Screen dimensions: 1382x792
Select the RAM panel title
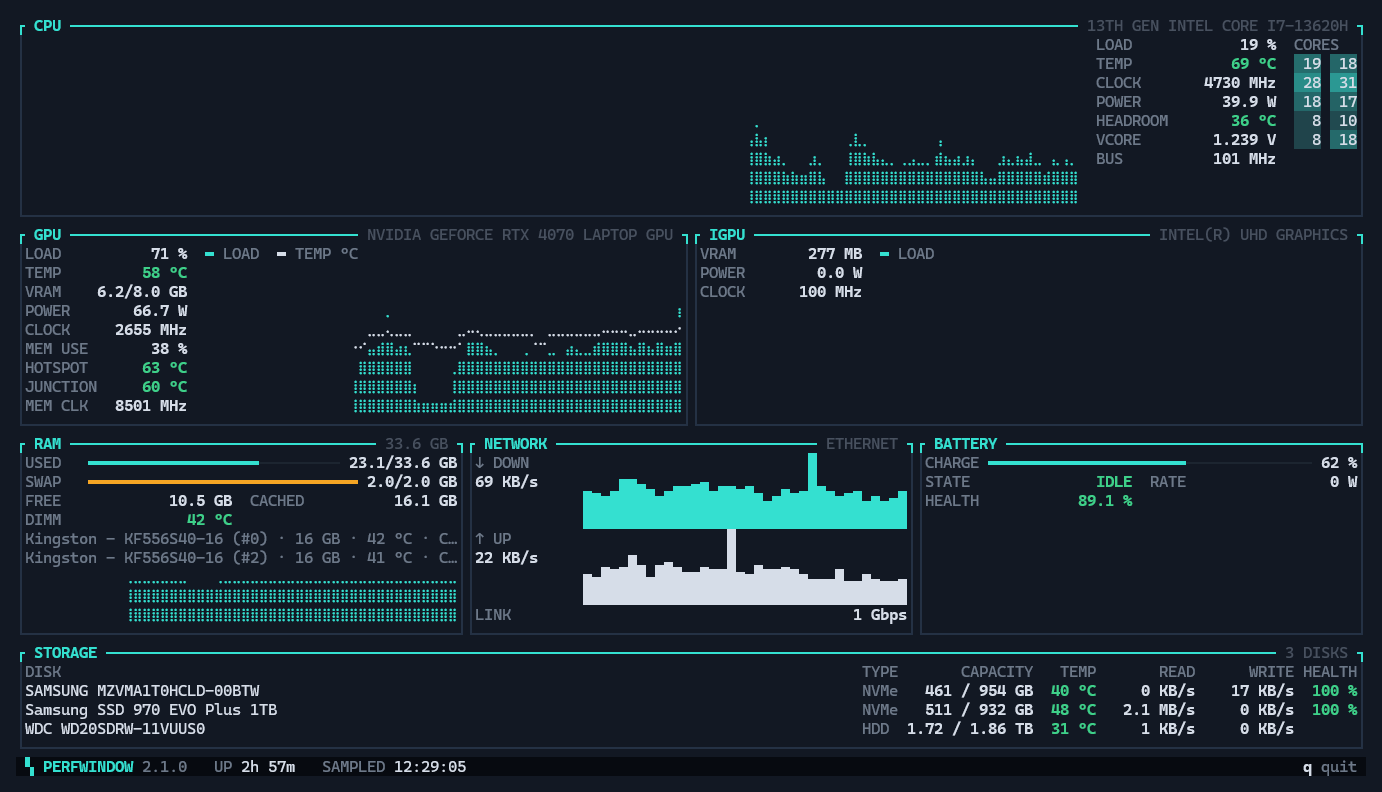tap(47, 444)
